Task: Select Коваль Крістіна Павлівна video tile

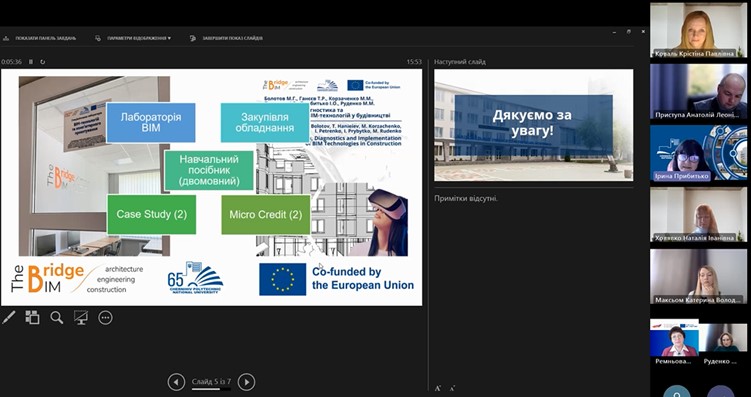Action: pyautogui.click(x=698, y=30)
